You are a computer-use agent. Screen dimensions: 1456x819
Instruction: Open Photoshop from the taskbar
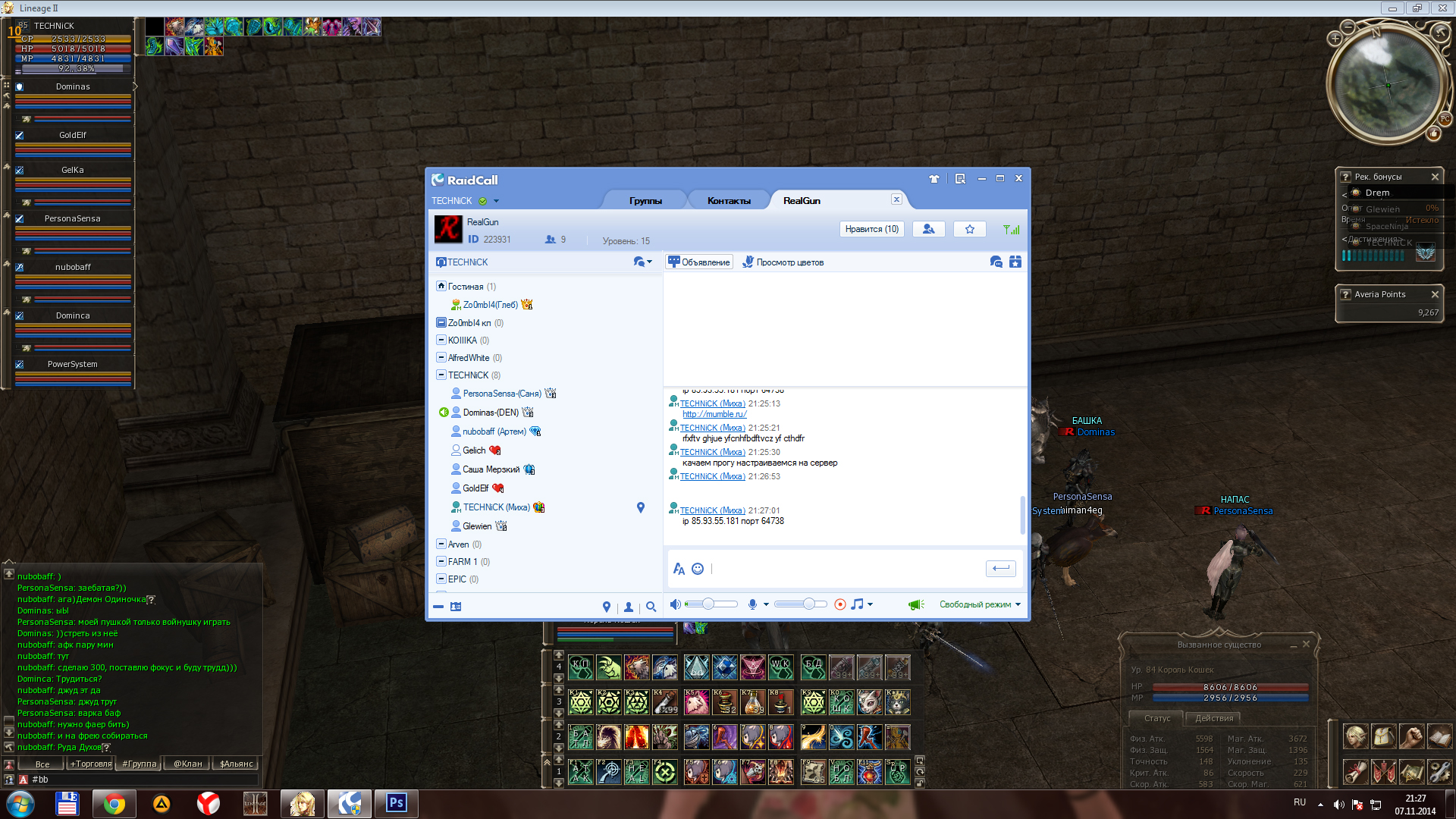point(397,803)
